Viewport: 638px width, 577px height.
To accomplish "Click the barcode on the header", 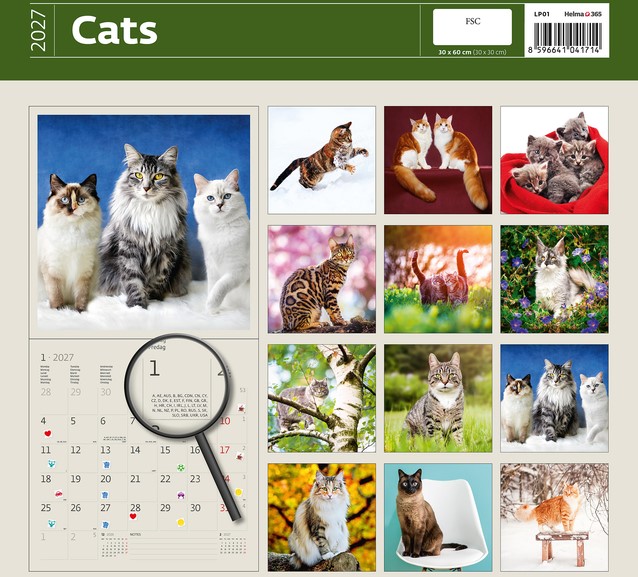I will (x=567, y=35).
